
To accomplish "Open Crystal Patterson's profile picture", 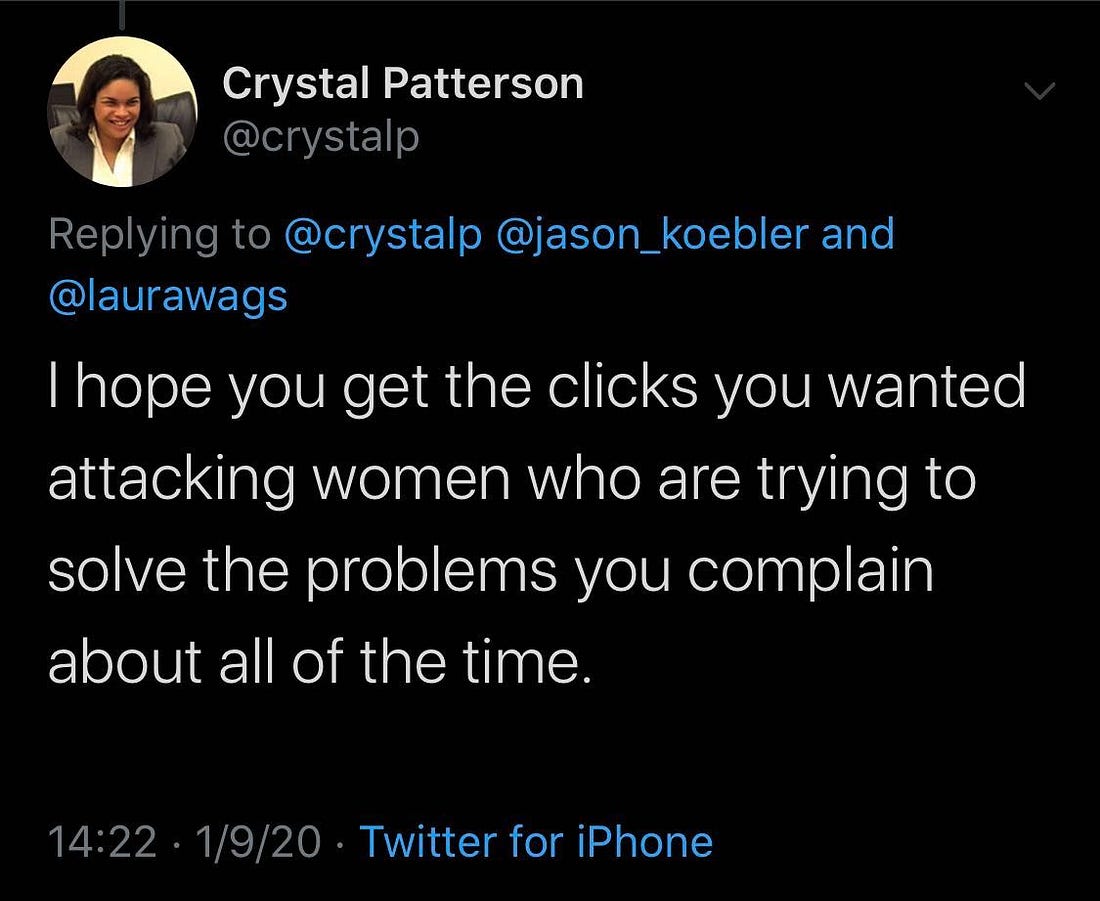I will 122,112.
